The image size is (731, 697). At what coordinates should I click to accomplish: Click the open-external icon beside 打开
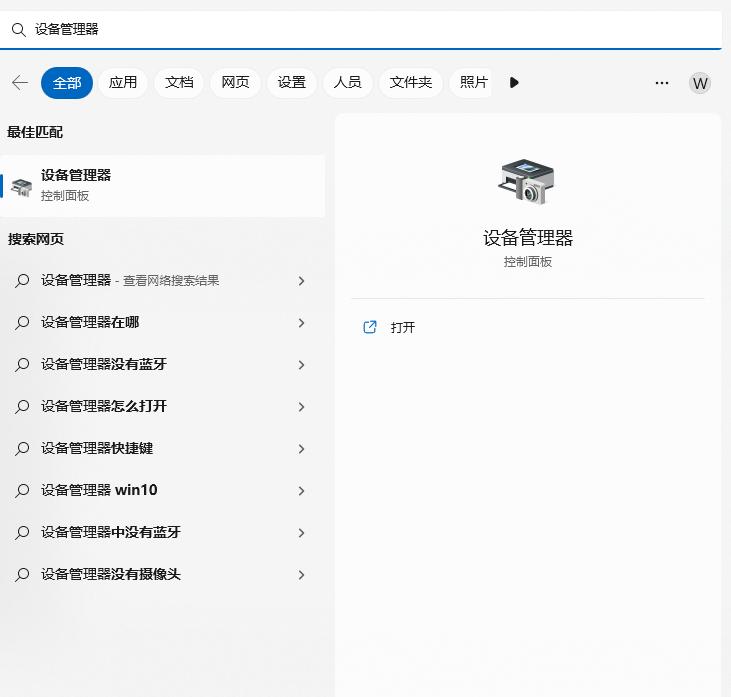pos(370,327)
